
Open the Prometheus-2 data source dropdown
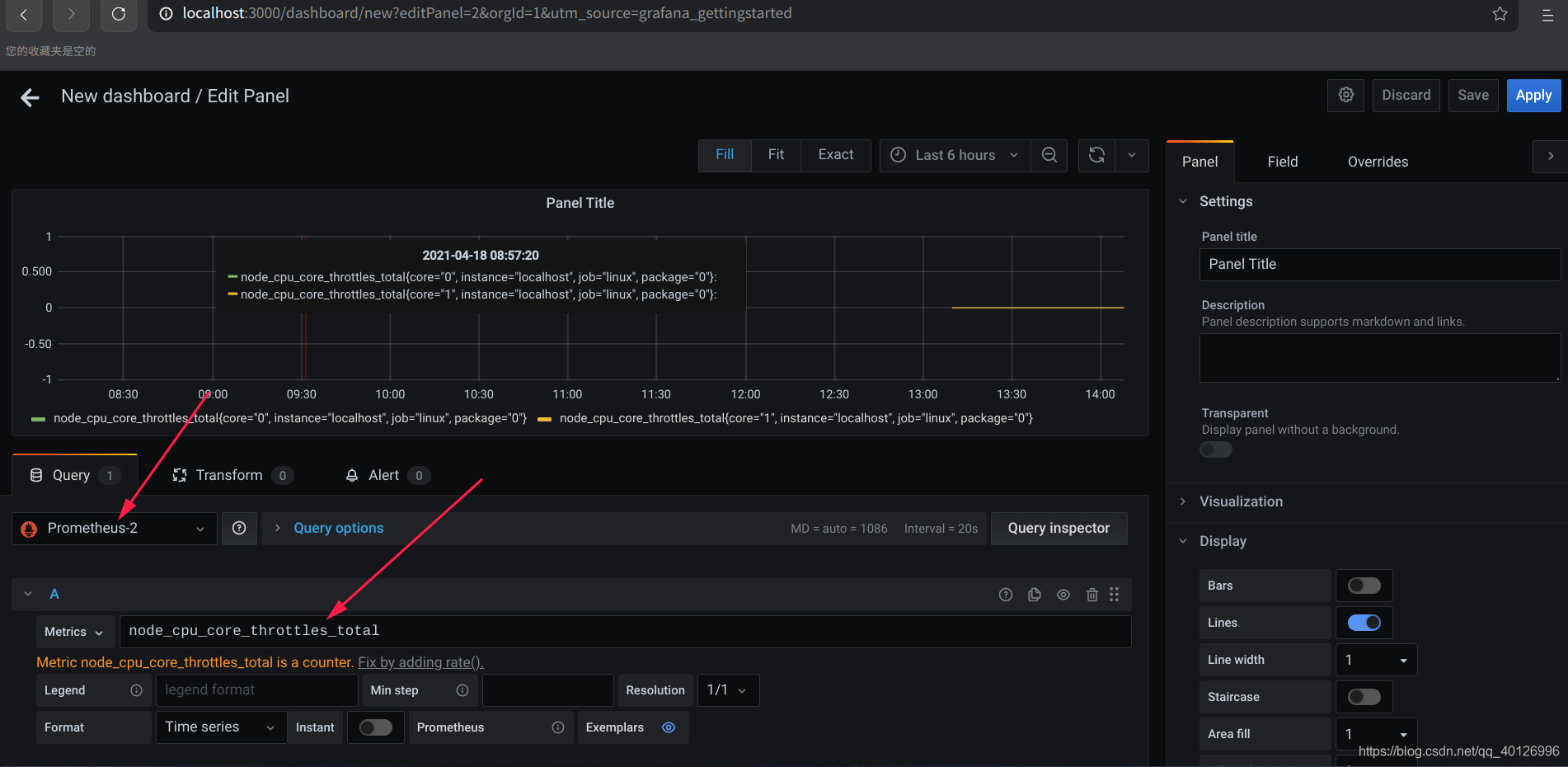[115, 529]
